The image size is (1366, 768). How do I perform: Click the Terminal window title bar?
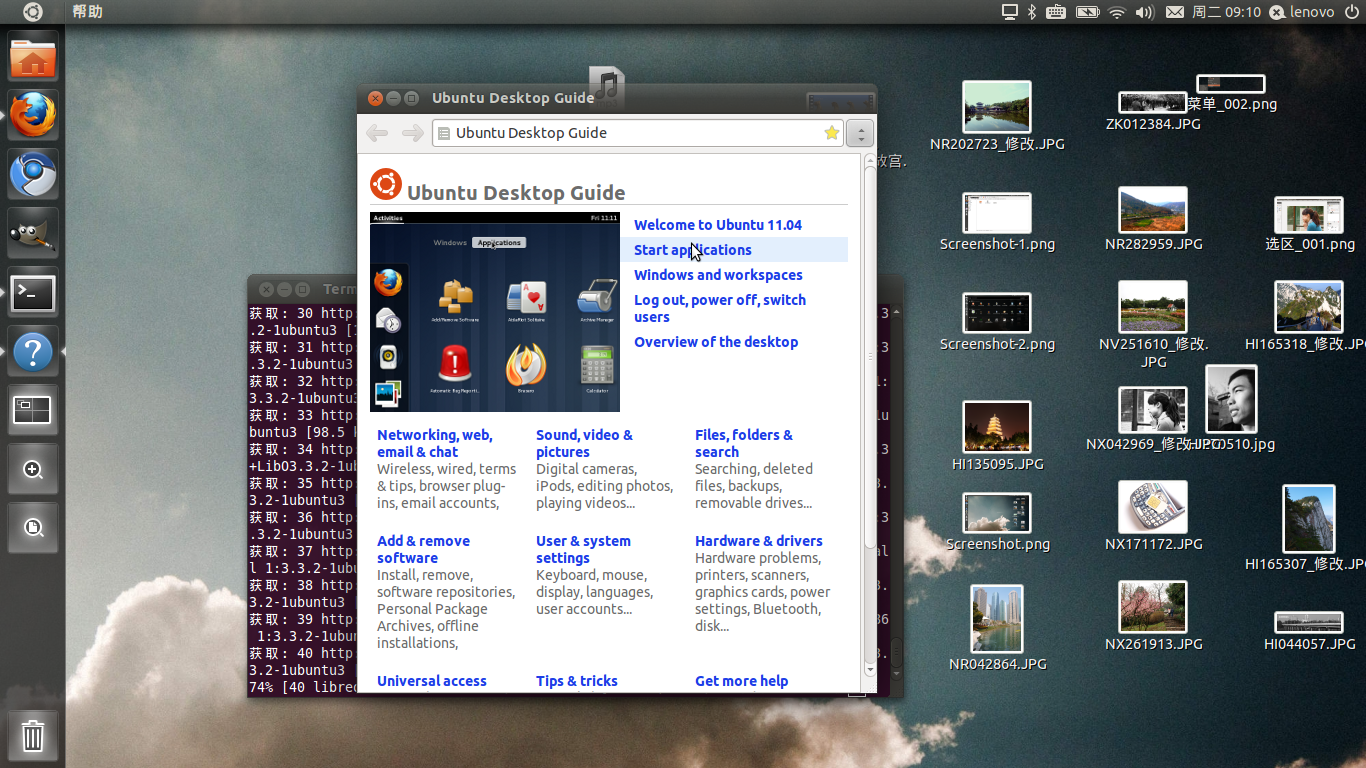(x=302, y=289)
